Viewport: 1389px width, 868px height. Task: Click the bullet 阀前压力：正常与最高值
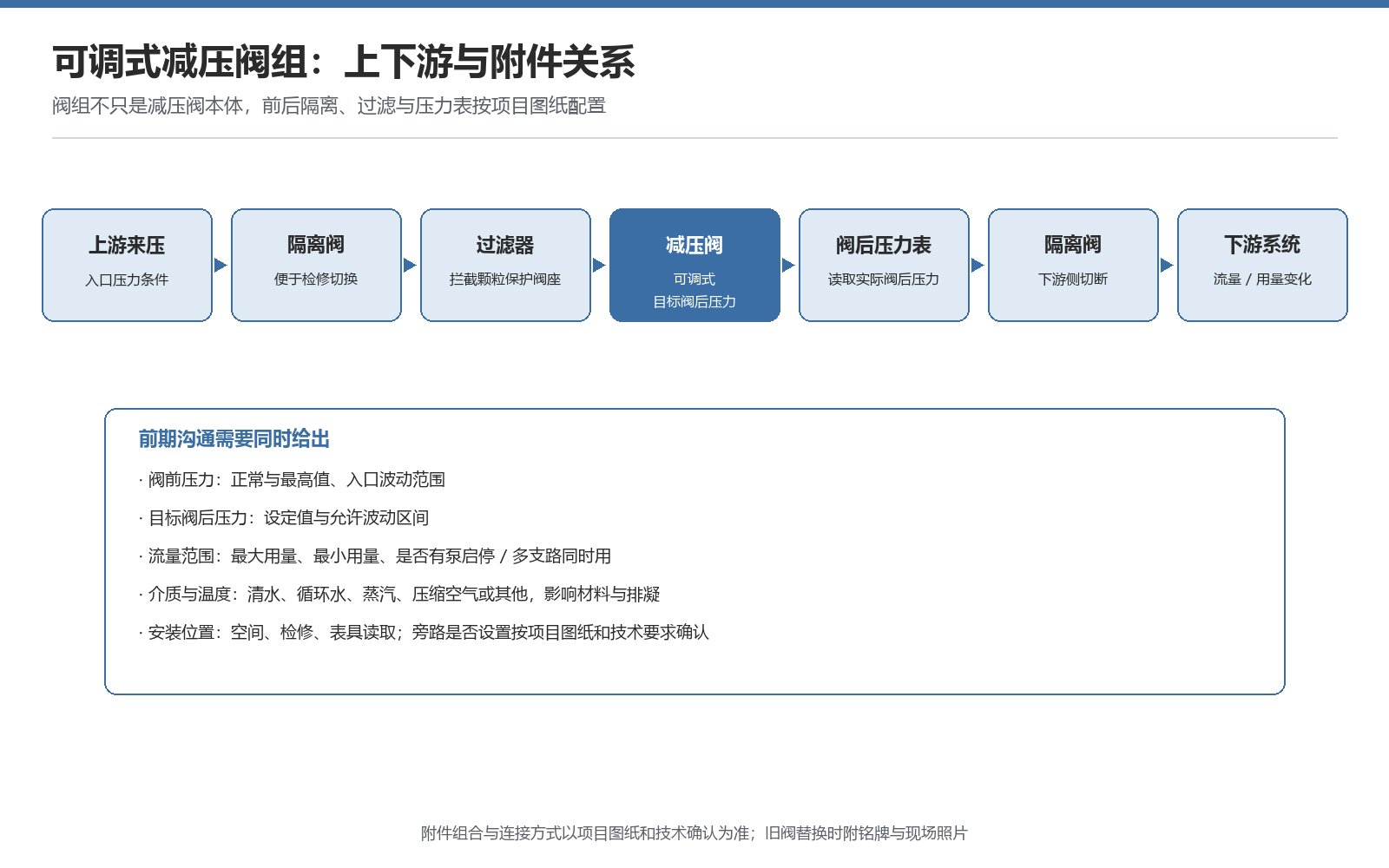(292, 479)
